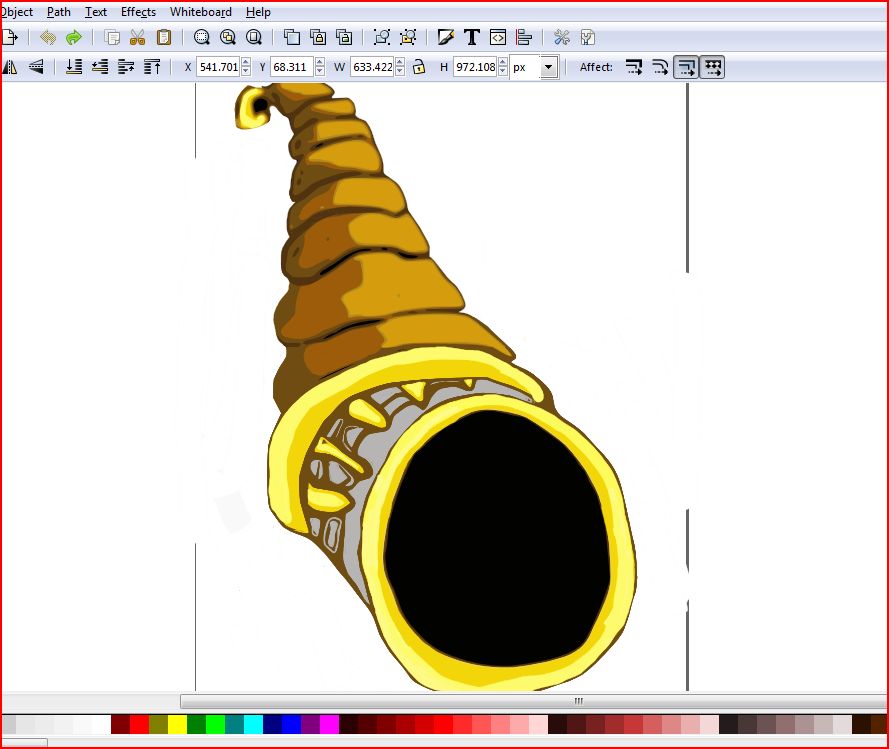Open the Effects menu

point(138,12)
